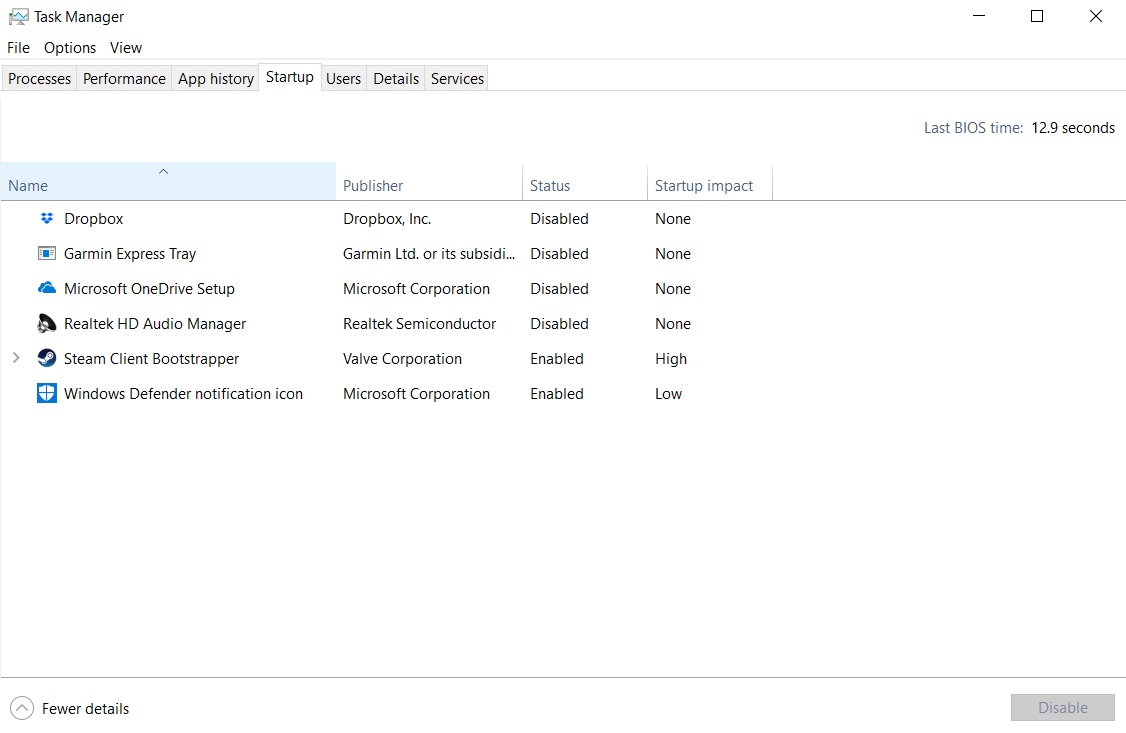Click the Disable button
Image resolution: width=1126 pixels, height=733 pixels.
click(1063, 708)
